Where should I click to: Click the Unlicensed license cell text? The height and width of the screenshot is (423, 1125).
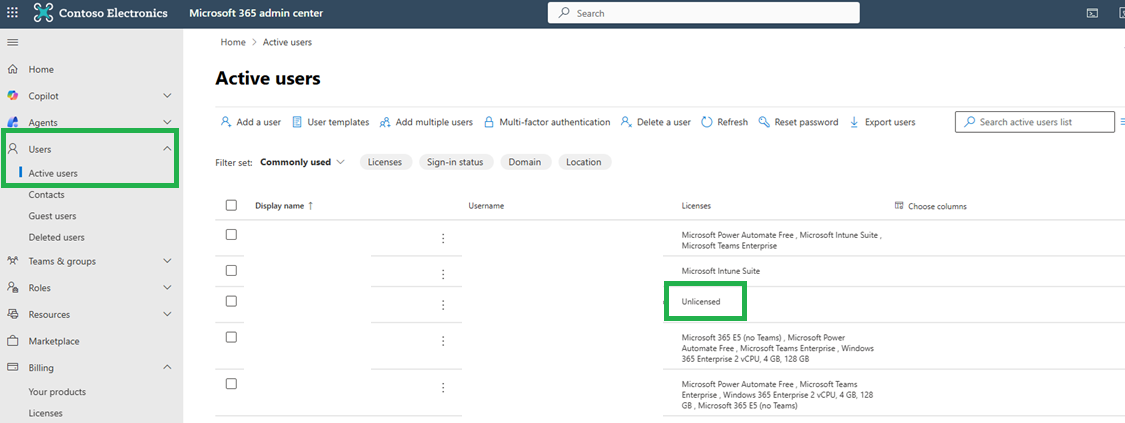pos(701,302)
